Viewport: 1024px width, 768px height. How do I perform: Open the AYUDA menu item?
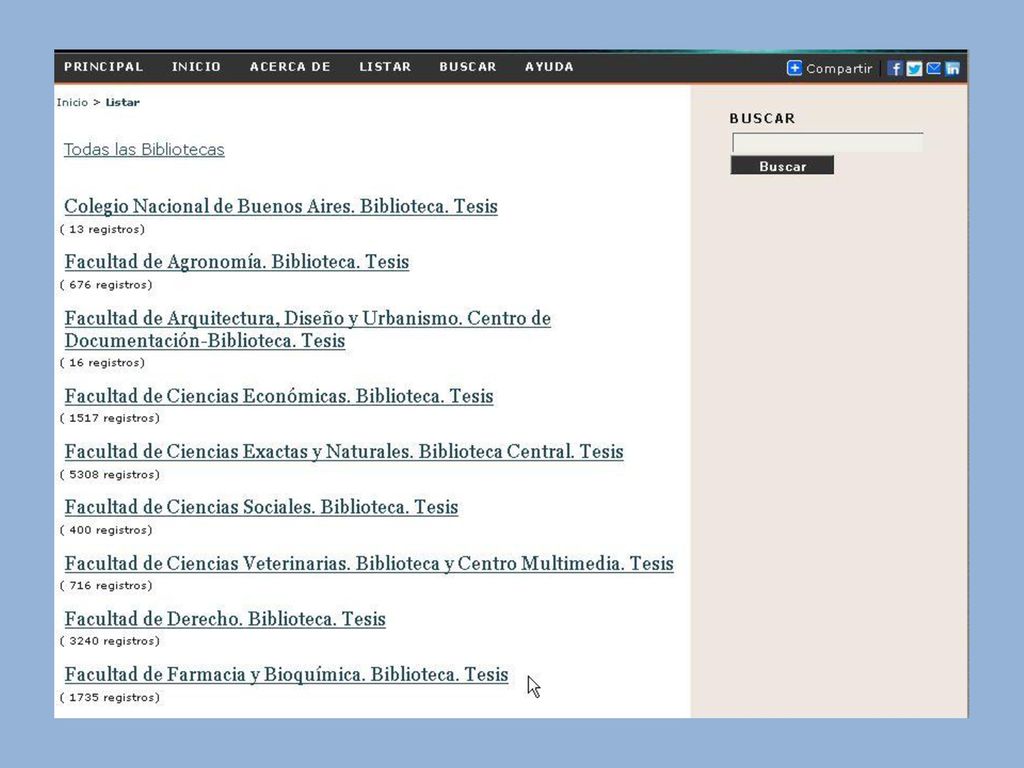[549, 67]
